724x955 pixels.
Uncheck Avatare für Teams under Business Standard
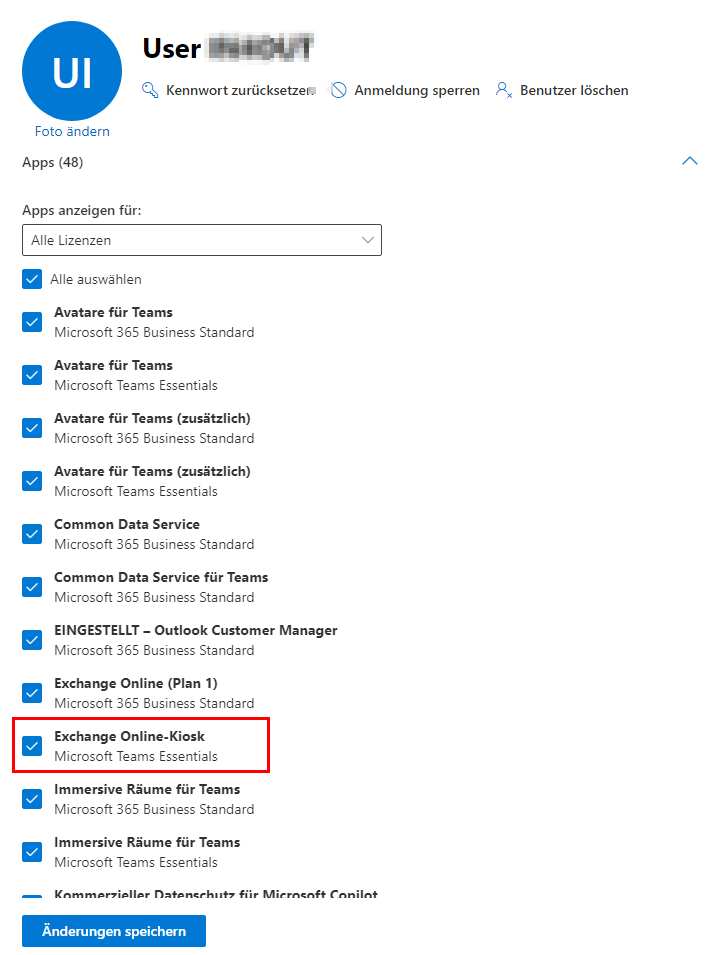pyautogui.click(x=32, y=322)
